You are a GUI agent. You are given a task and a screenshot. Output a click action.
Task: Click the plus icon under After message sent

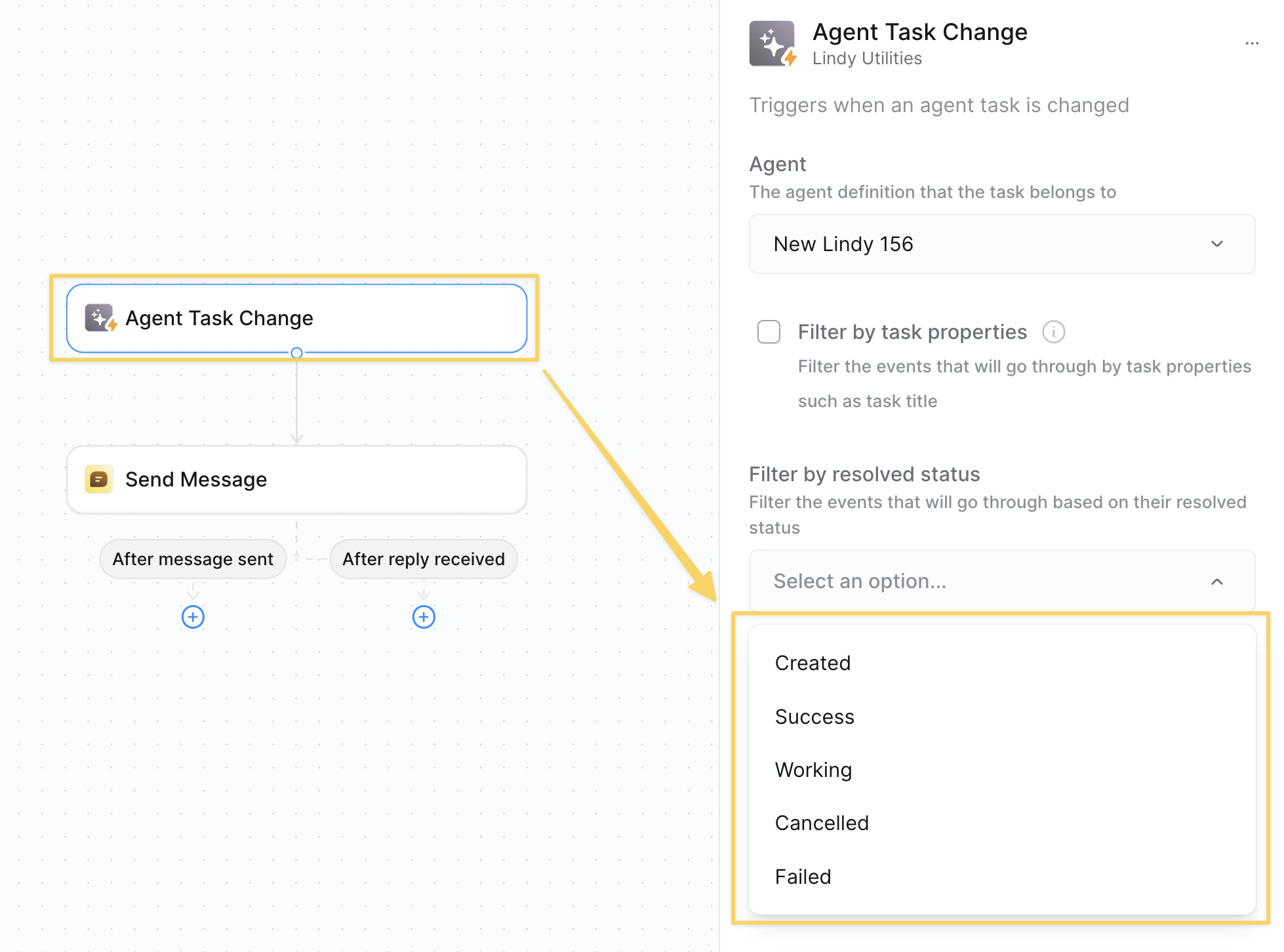point(193,617)
